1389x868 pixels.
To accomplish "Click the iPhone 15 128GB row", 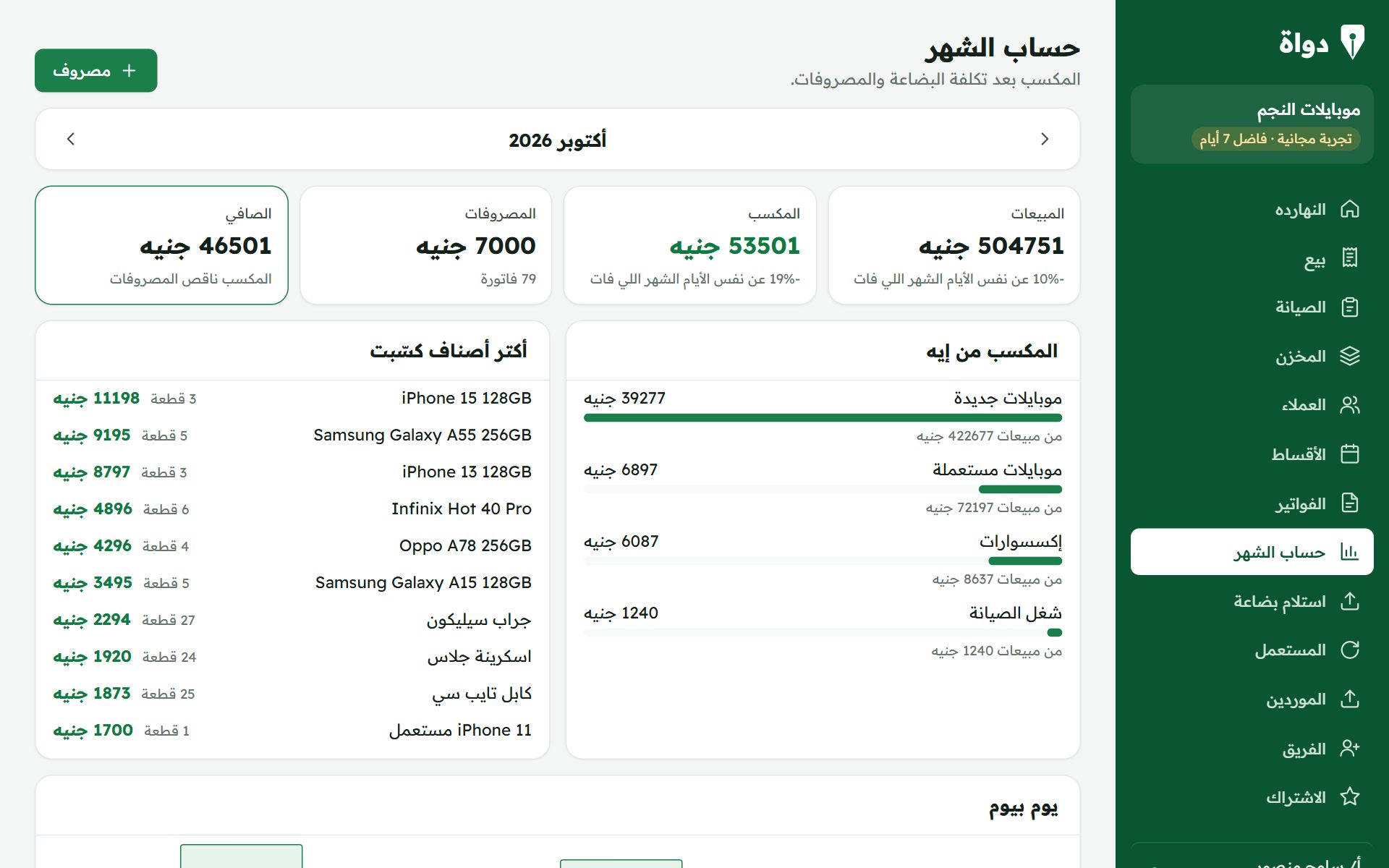I will point(292,399).
